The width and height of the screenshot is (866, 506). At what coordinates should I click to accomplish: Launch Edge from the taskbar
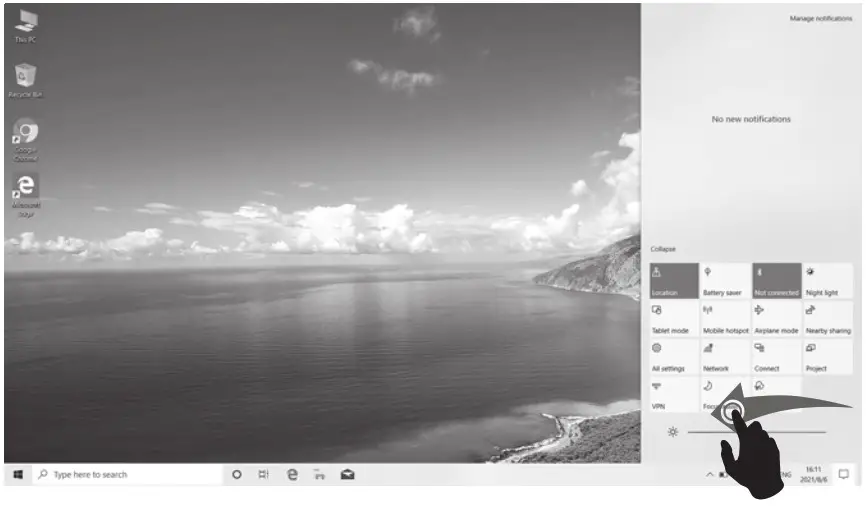coord(292,475)
